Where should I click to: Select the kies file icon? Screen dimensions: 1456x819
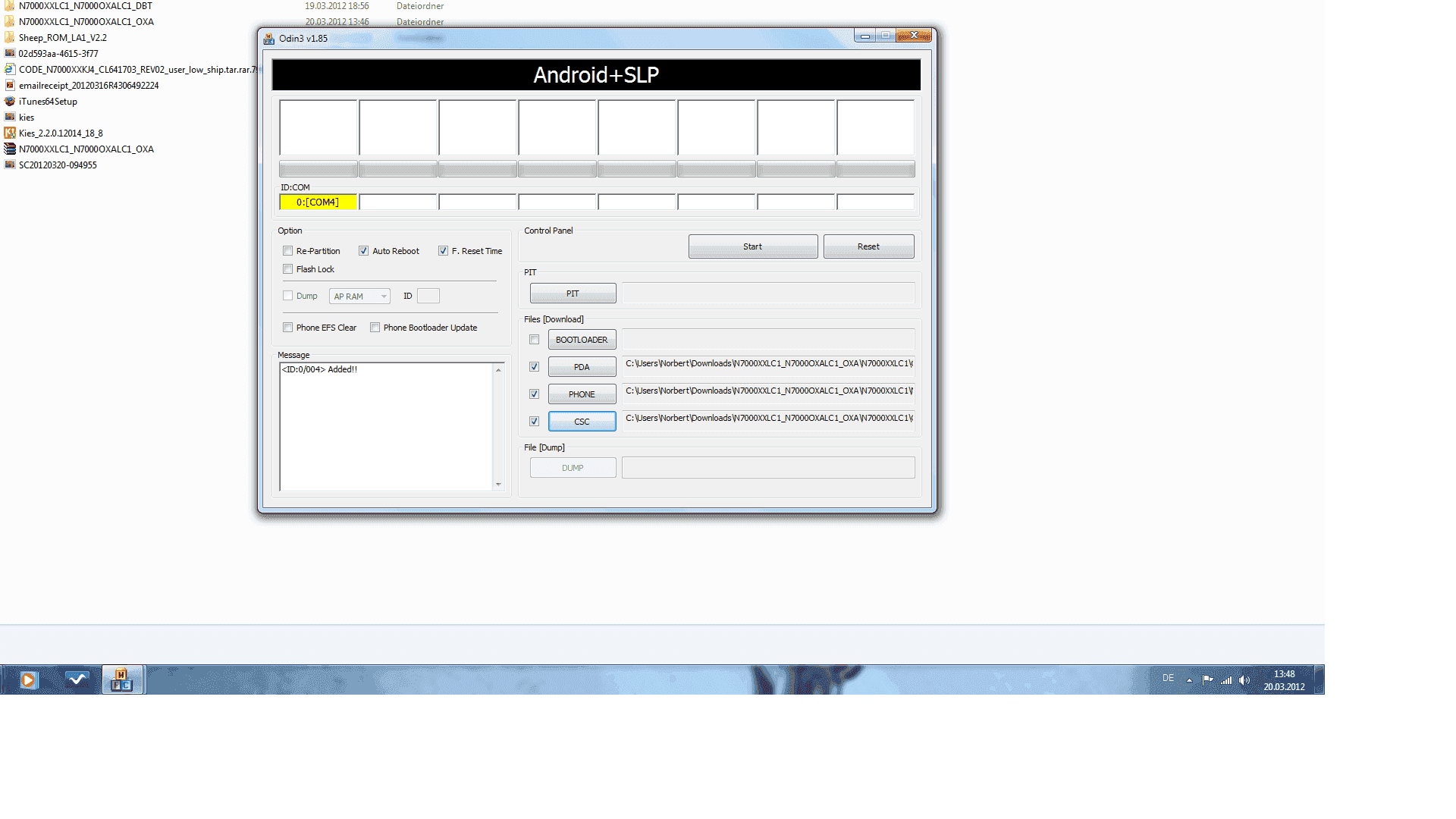[10, 117]
